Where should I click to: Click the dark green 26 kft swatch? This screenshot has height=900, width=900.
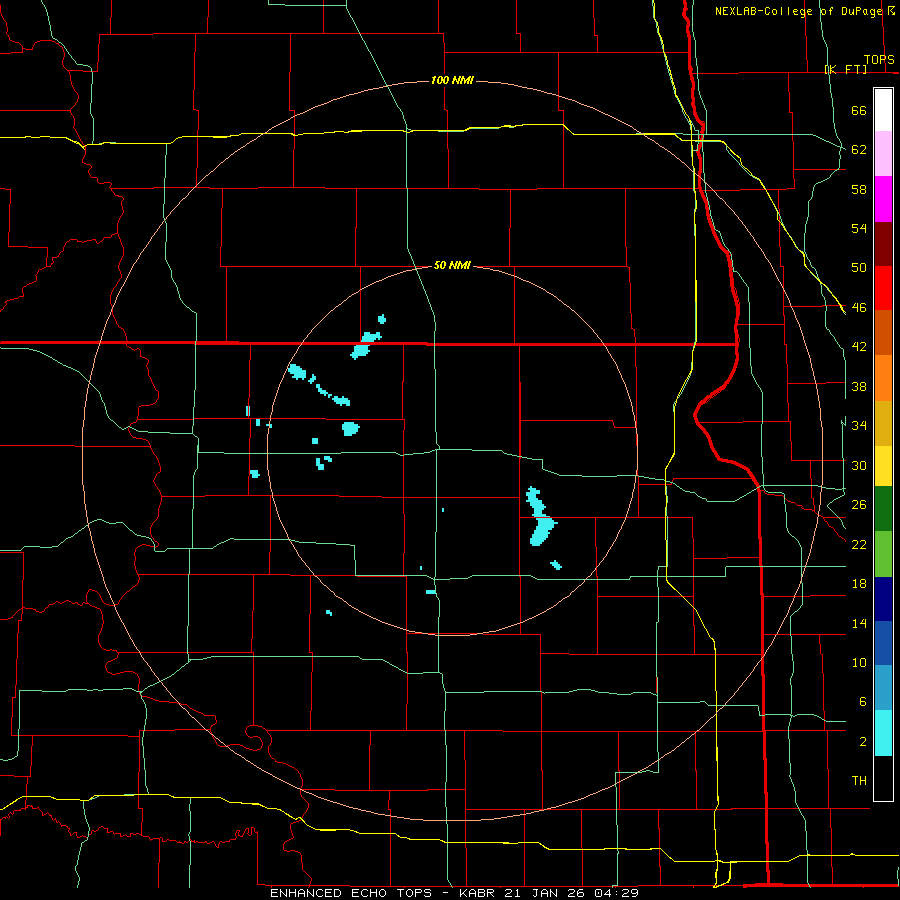883,509
